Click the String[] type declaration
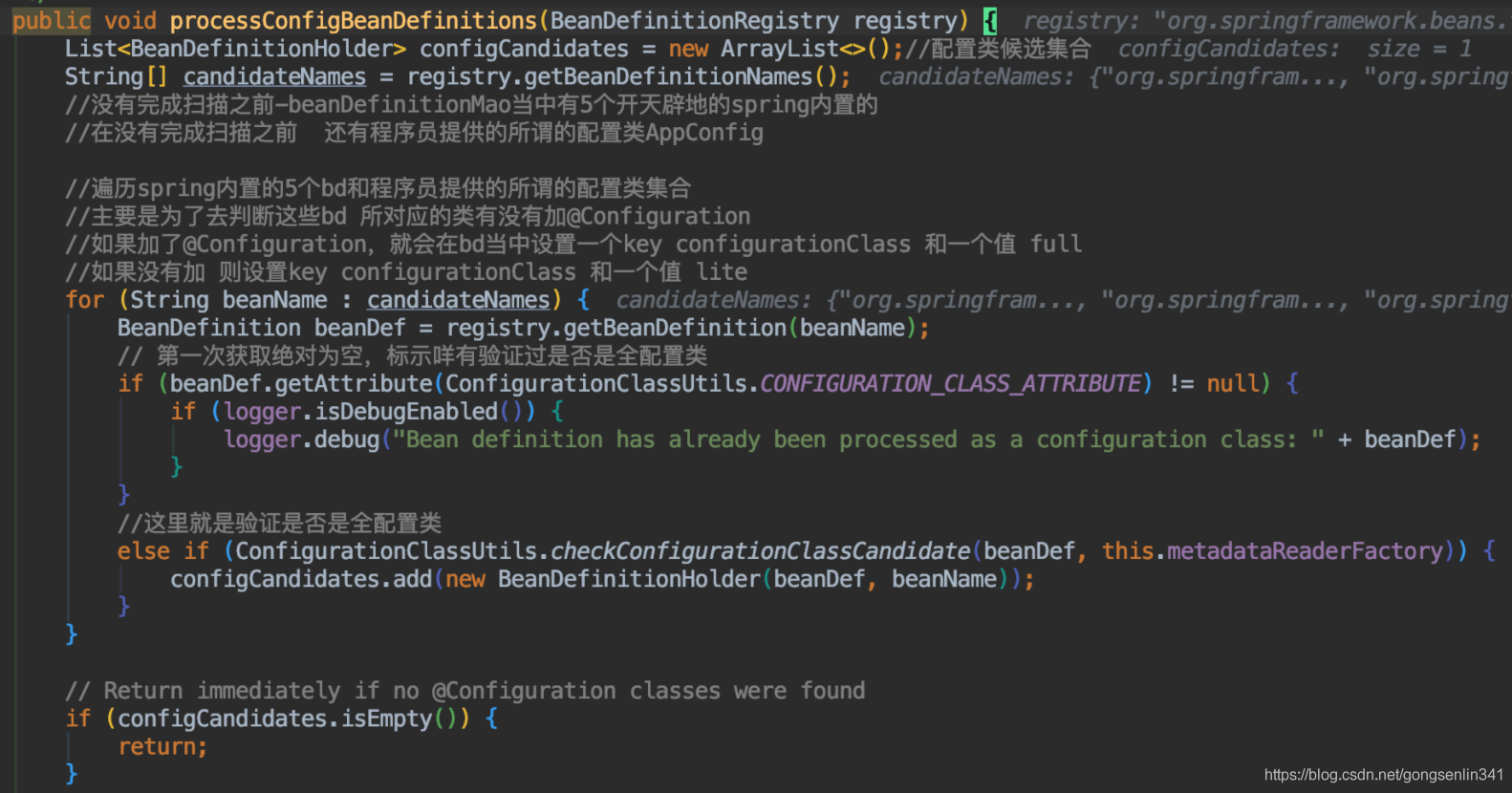Viewport: 1512px width, 793px height. pos(117,76)
